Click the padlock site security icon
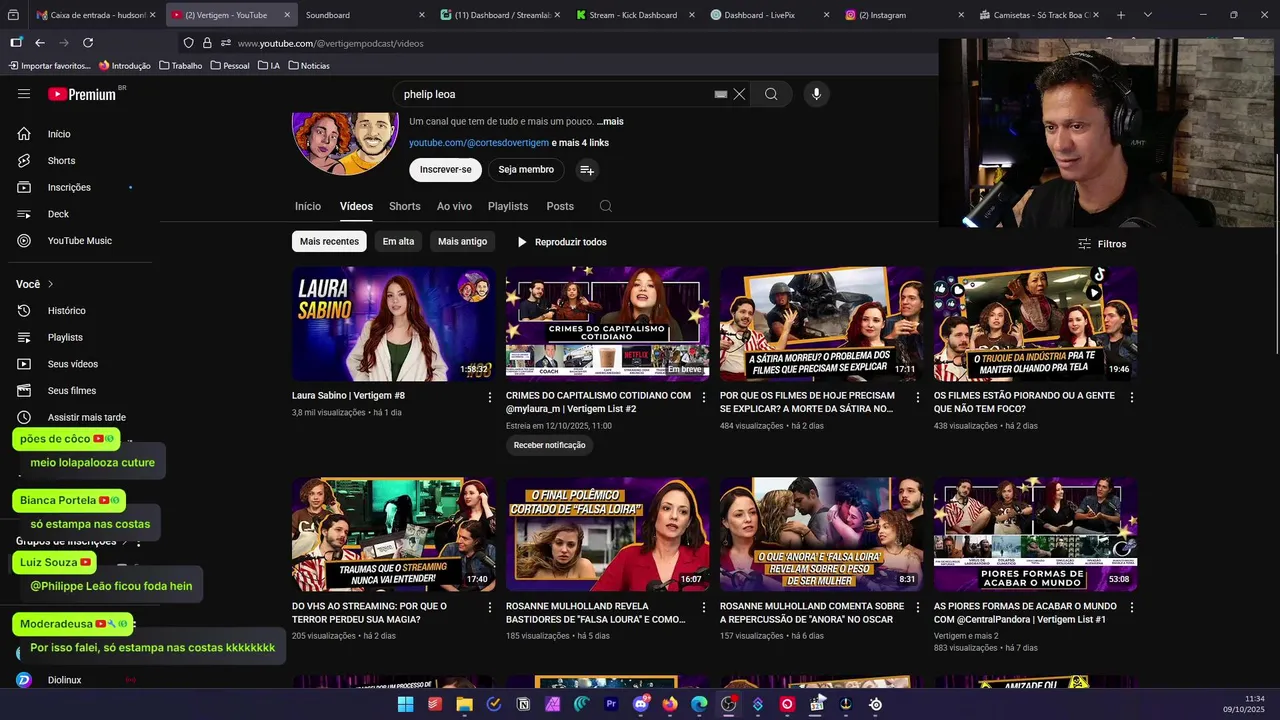Screen dimensions: 1280x720 coord(207,43)
